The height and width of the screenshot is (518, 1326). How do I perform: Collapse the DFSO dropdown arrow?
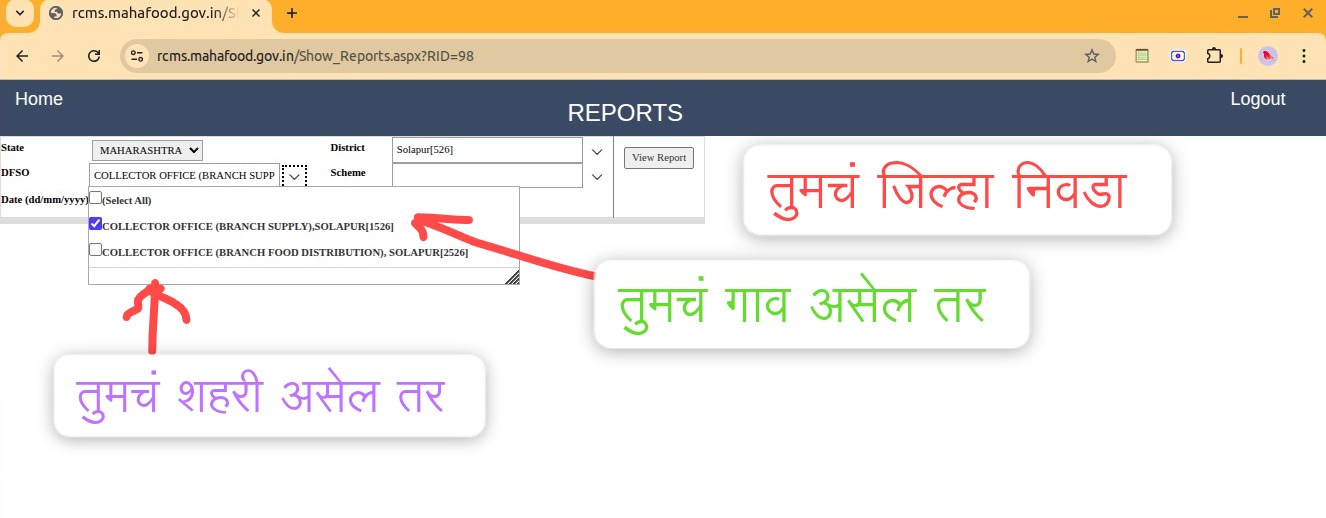294,176
